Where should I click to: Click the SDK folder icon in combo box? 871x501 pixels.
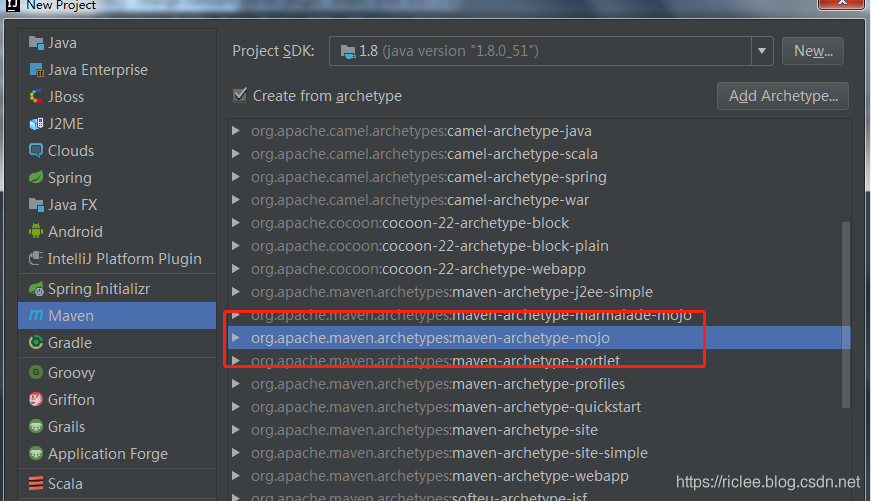pos(348,52)
